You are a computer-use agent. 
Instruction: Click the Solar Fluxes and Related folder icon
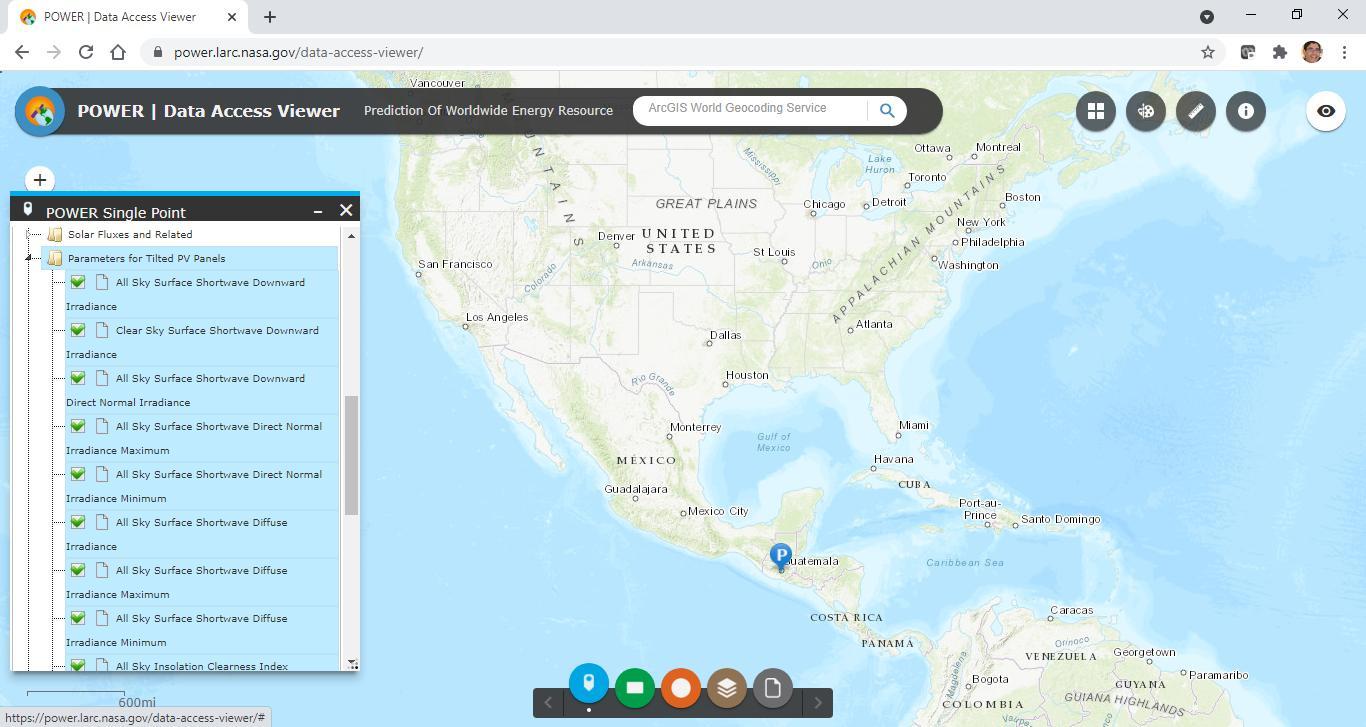(55, 235)
